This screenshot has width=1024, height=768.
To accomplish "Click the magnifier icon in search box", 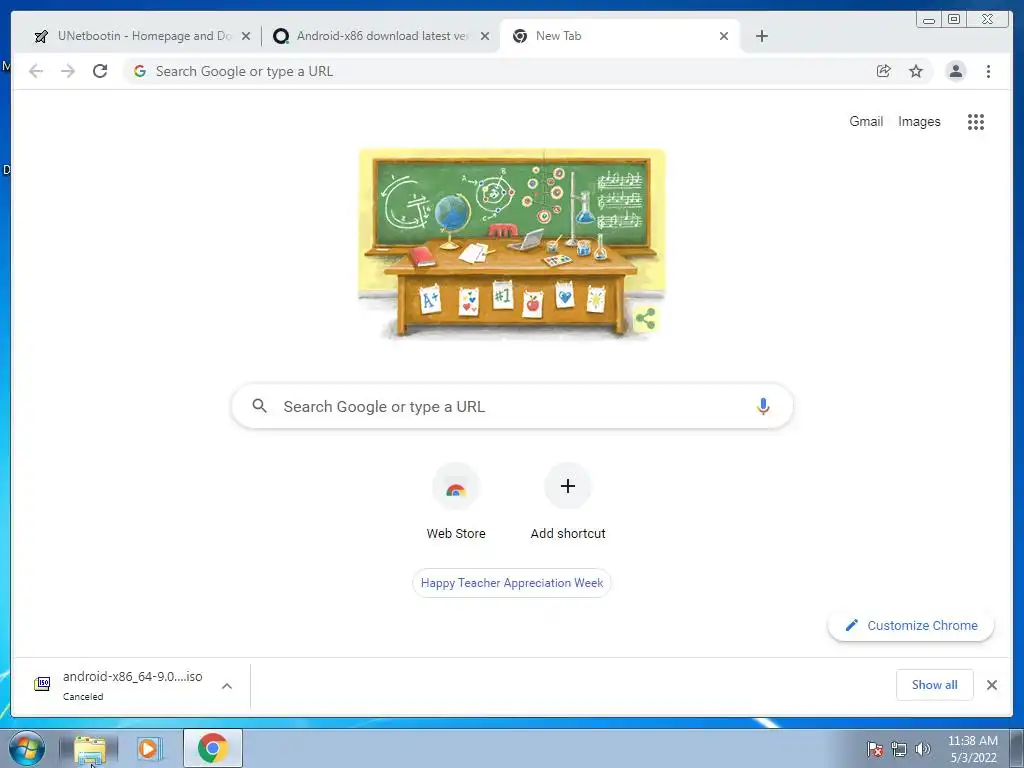I will pyautogui.click(x=259, y=406).
